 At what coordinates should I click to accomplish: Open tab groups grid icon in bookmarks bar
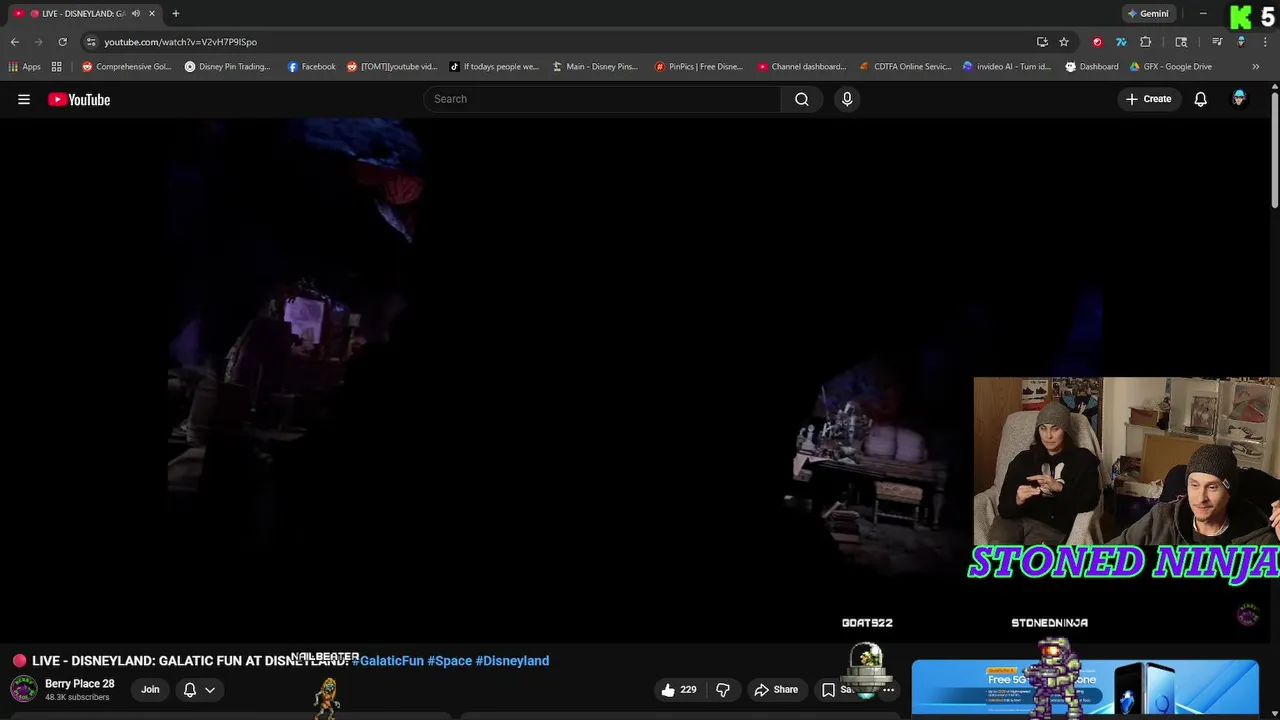[x=57, y=67]
